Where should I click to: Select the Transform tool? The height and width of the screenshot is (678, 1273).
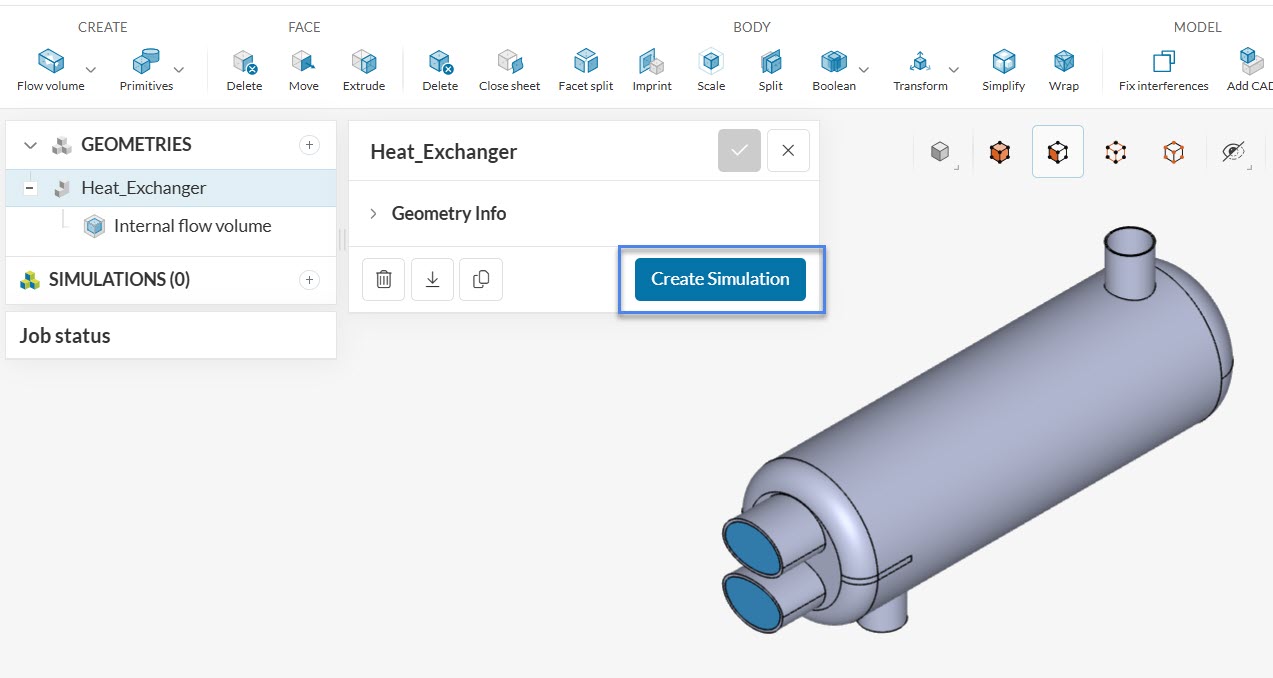tap(920, 70)
